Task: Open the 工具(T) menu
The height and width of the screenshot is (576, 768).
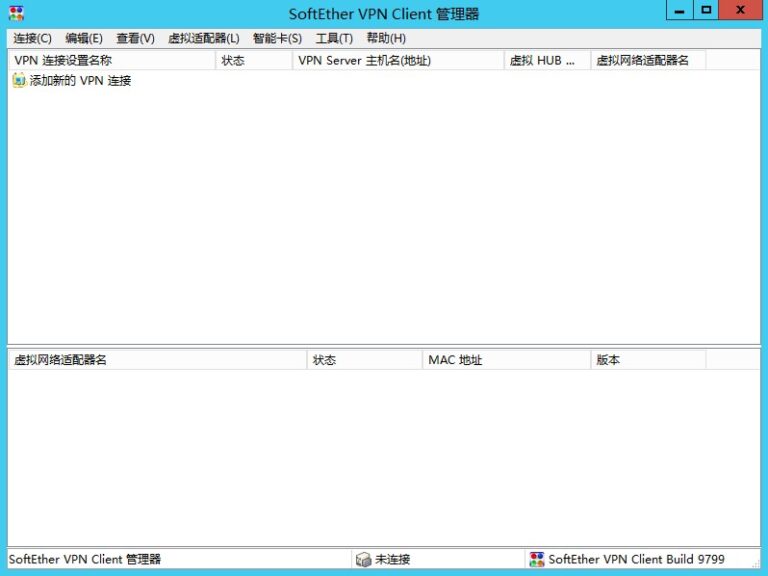Action: click(334, 38)
